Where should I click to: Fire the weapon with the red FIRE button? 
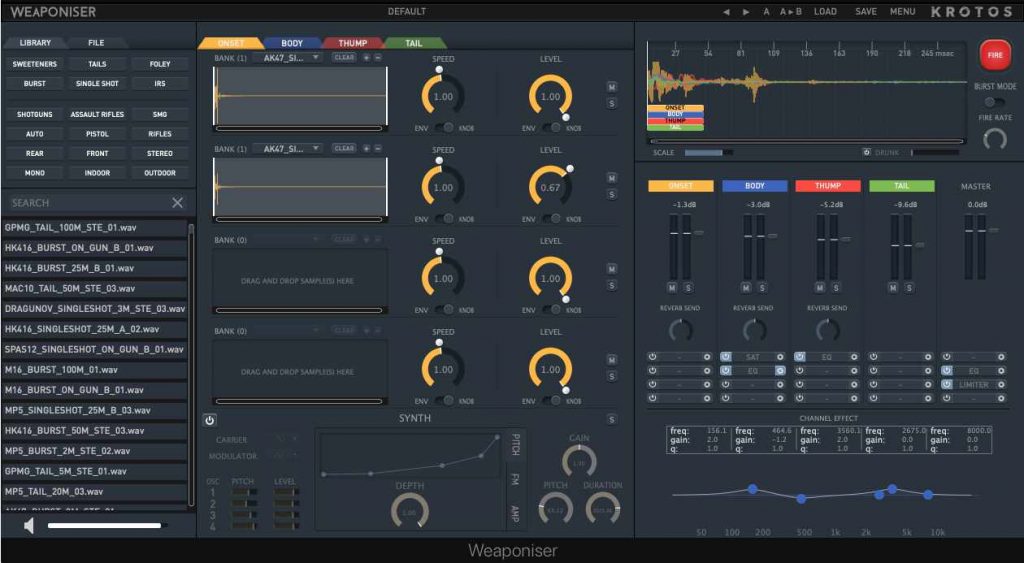[994, 55]
